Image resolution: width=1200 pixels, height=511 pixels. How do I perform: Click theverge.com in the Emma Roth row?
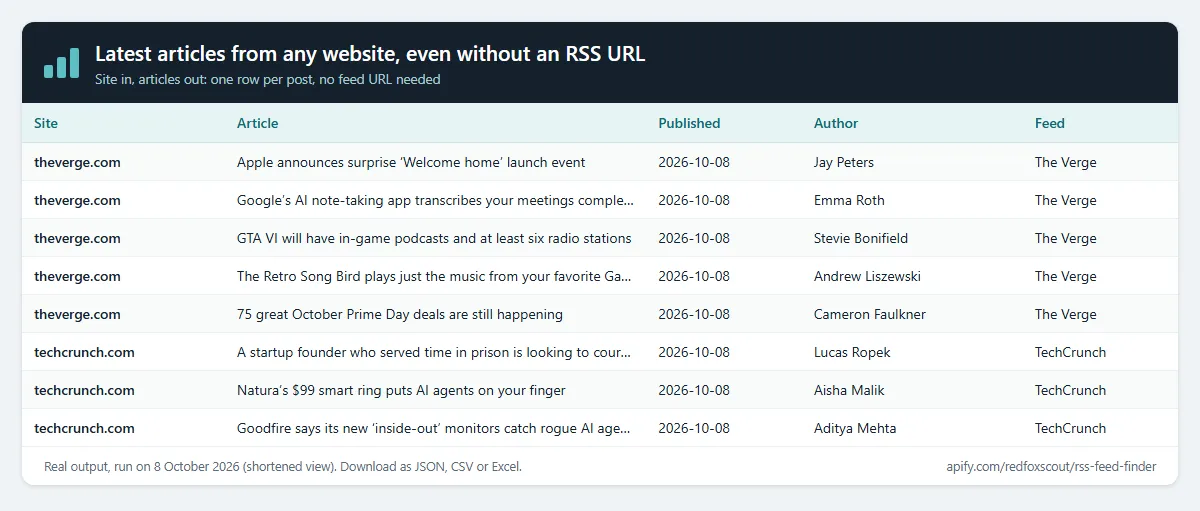pyautogui.click(x=77, y=200)
